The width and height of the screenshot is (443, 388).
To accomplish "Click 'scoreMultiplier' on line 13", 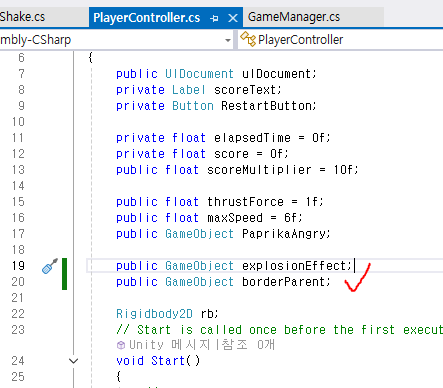I will click(x=259, y=170).
